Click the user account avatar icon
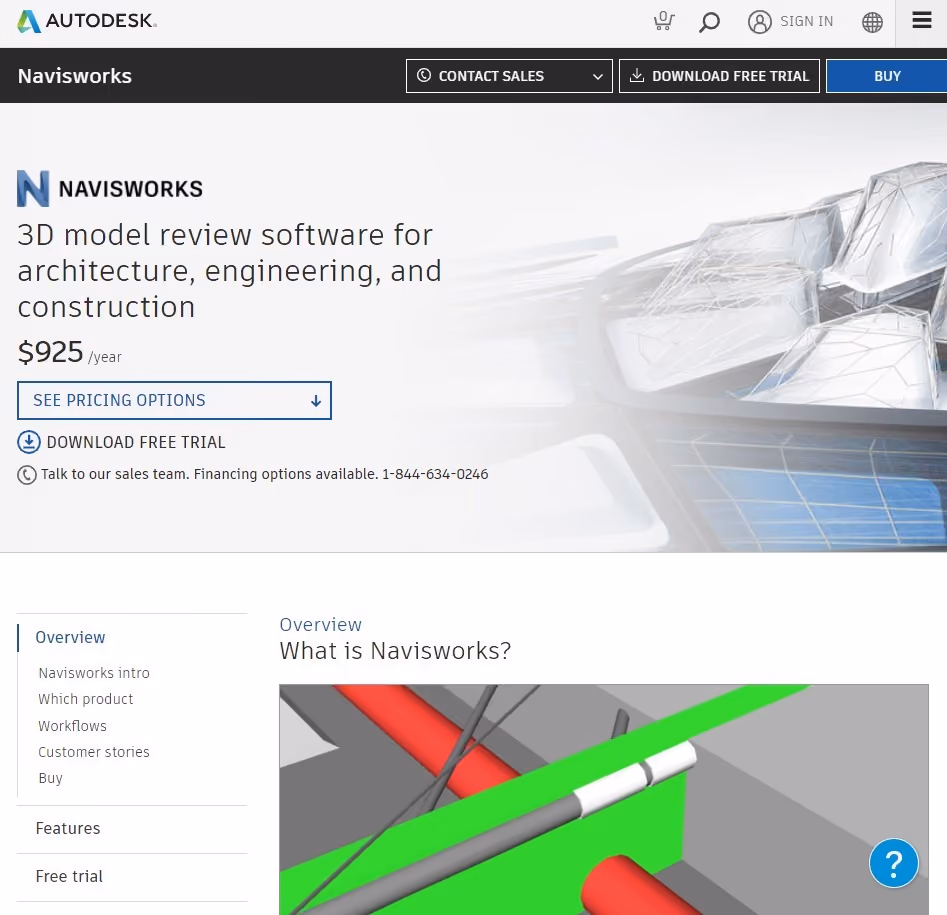The width and height of the screenshot is (947, 915). [760, 22]
